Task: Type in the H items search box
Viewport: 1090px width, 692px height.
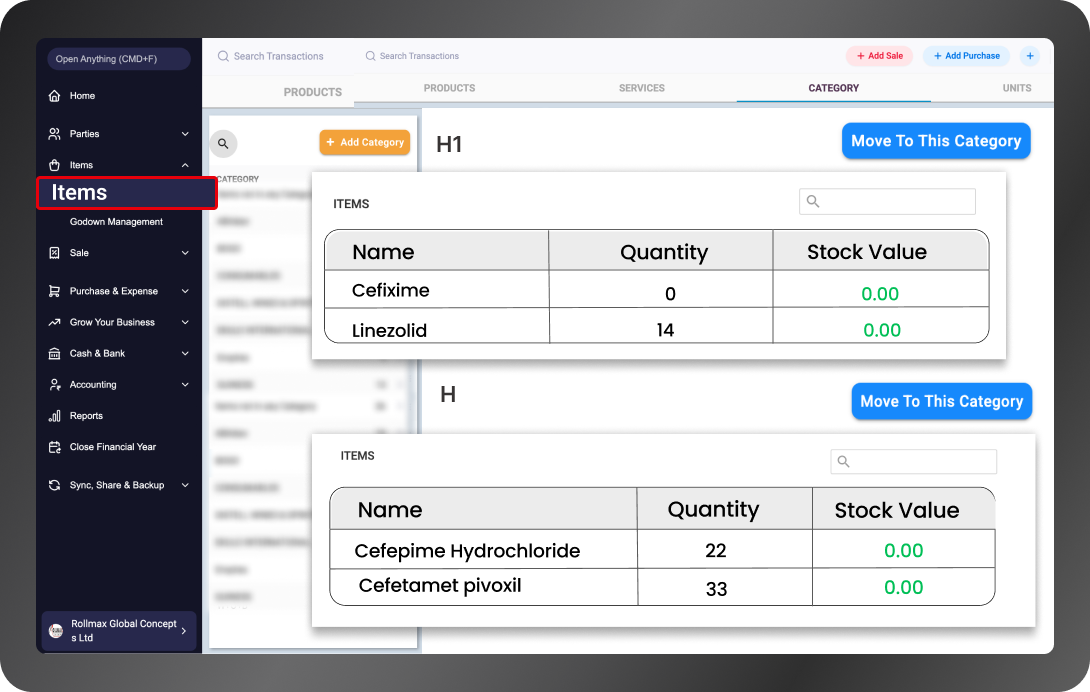Action: 913,461
